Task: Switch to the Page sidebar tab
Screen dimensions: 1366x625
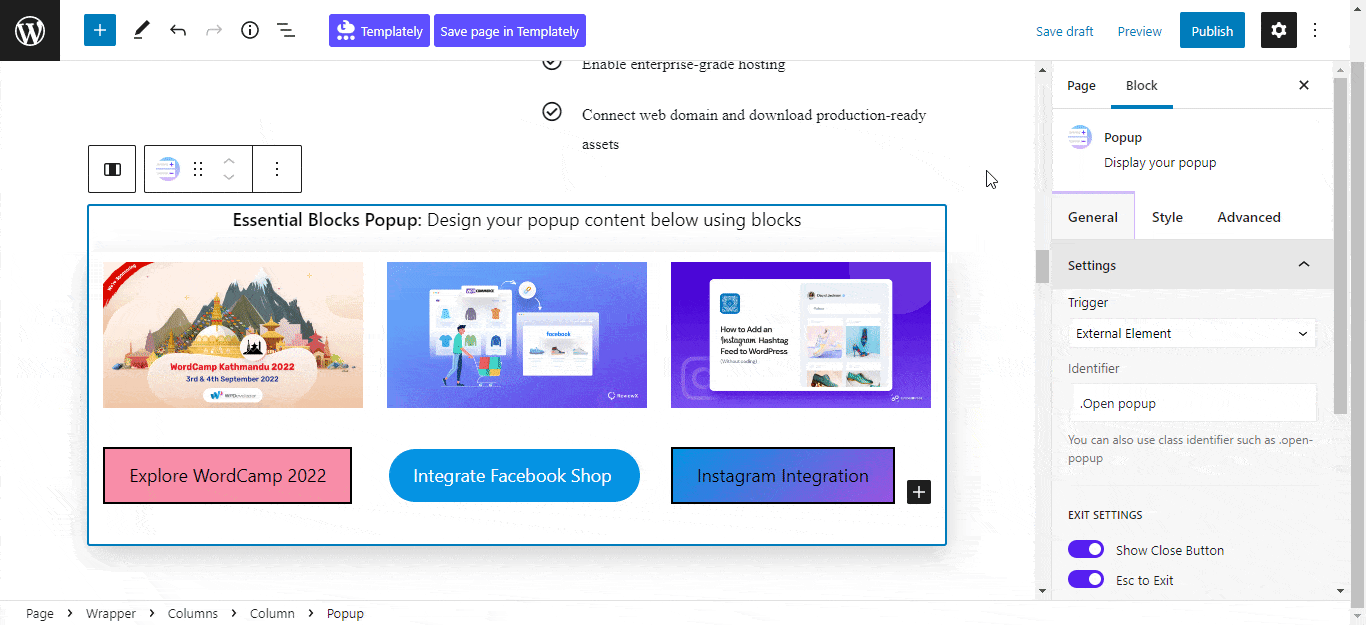Action: pos(1081,85)
